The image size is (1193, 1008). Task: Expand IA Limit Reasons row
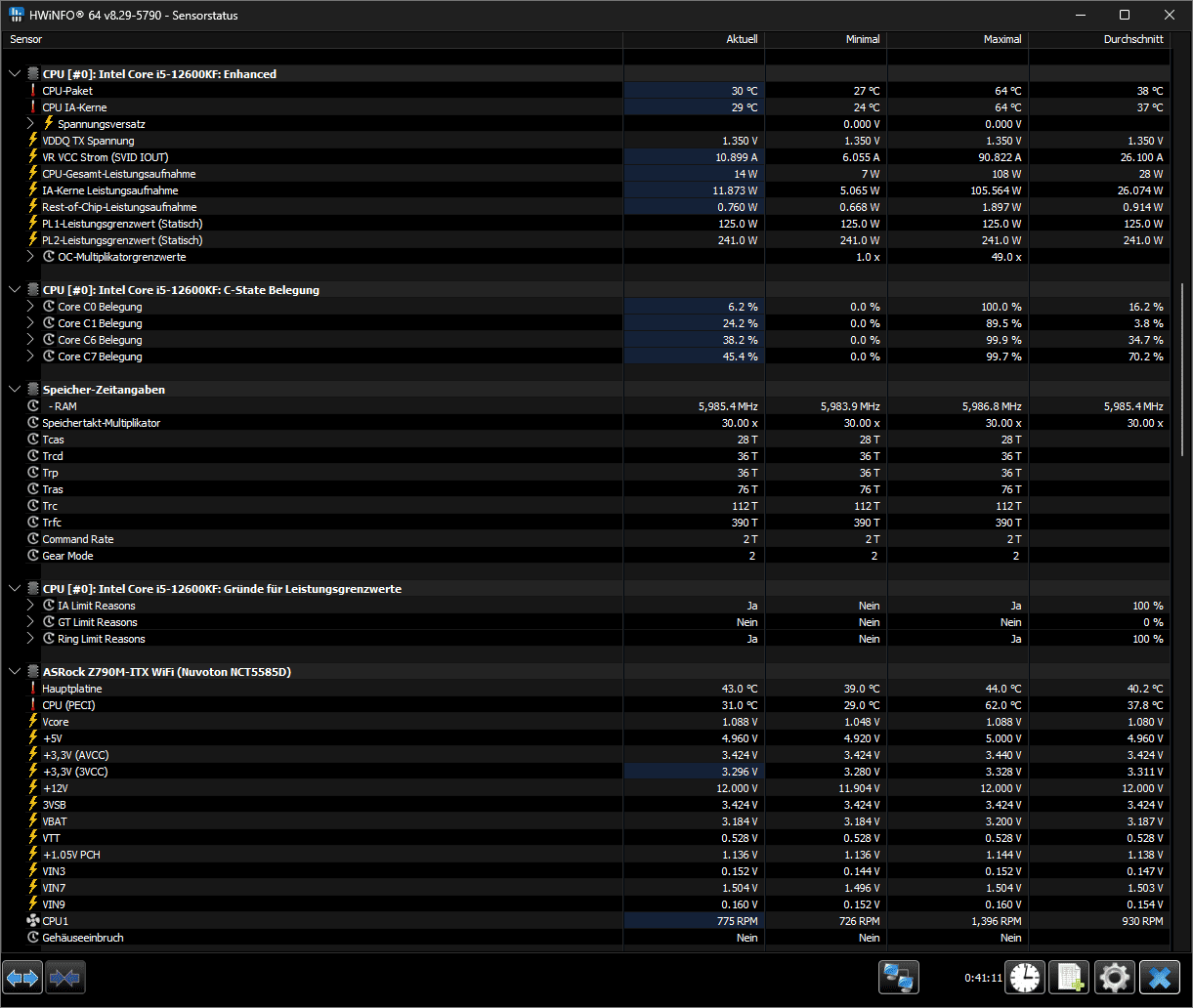(x=30, y=606)
